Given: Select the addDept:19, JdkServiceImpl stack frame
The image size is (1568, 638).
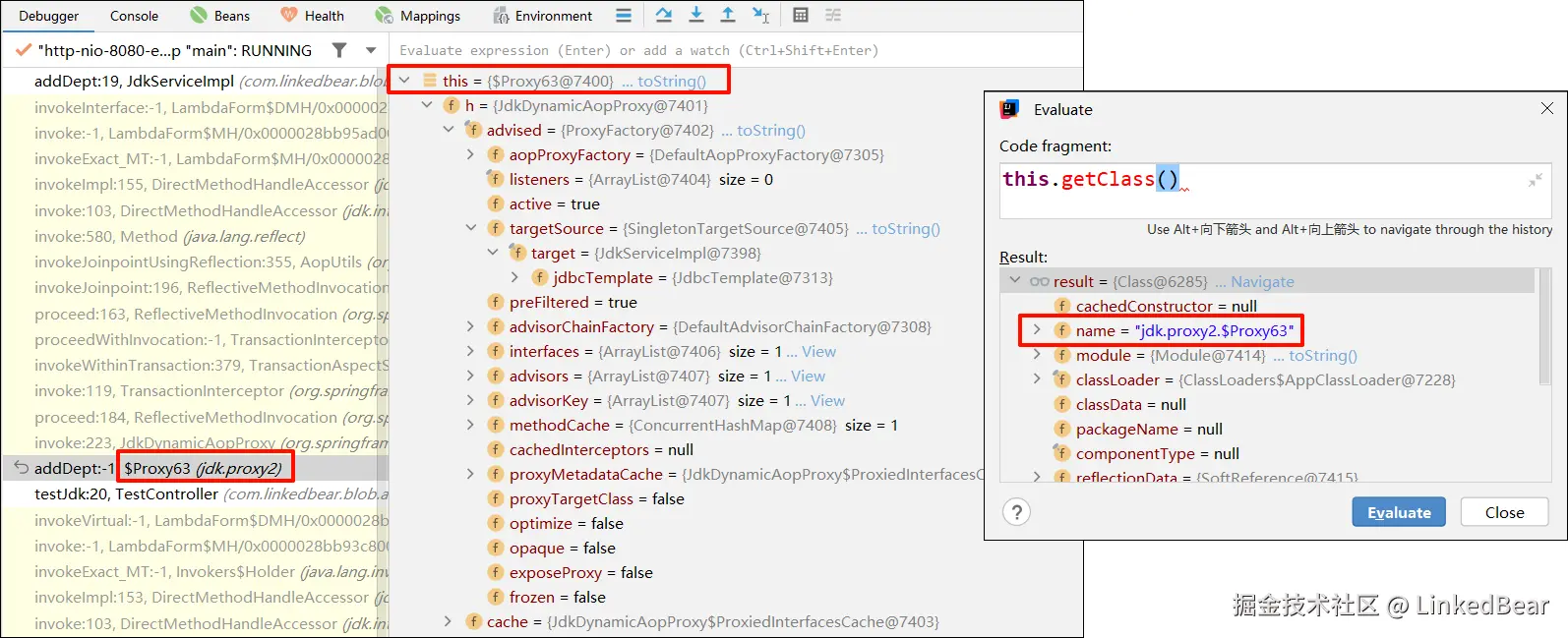Looking at the screenshot, I should (x=195, y=81).
